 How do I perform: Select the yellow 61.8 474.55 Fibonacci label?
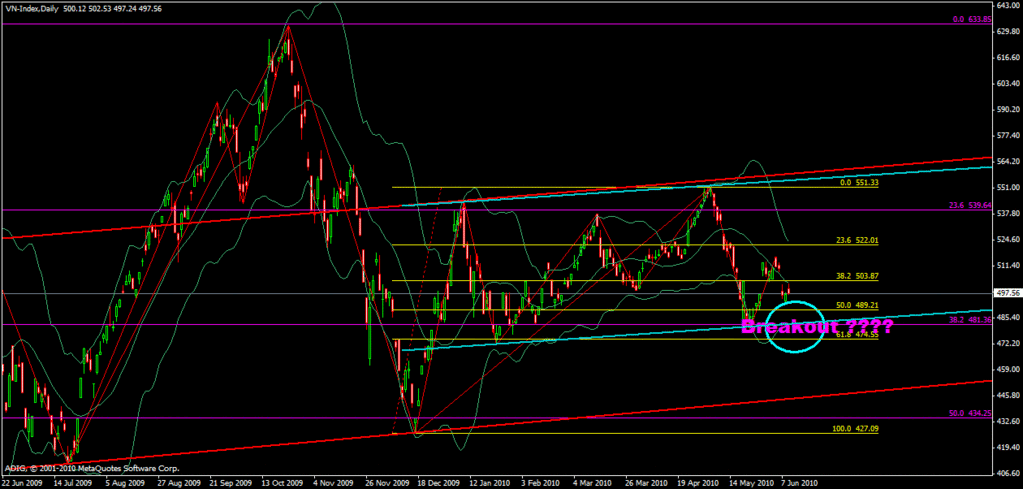[x=856, y=334]
